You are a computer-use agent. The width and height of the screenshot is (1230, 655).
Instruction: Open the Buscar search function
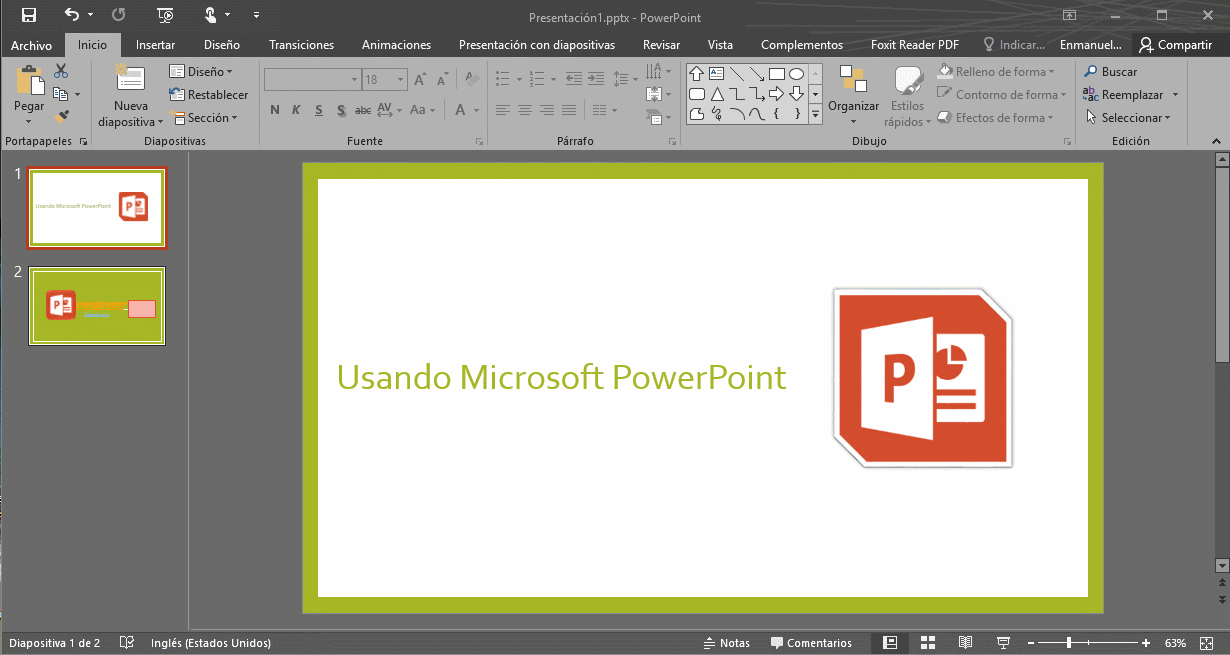click(x=1114, y=71)
